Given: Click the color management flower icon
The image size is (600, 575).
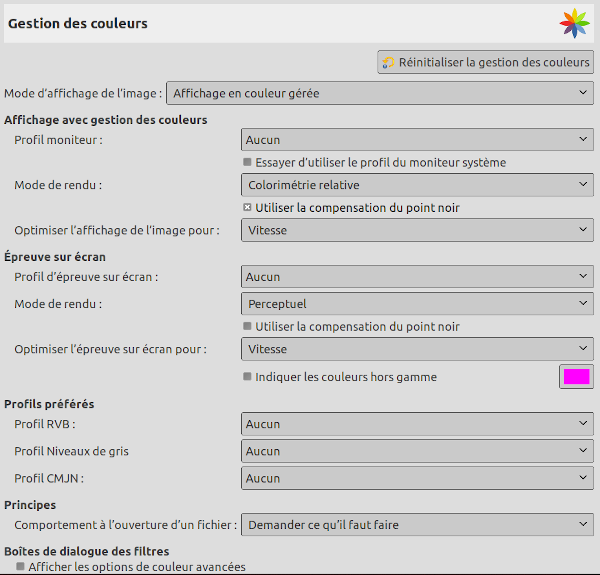Looking at the screenshot, I should [574, 23].
